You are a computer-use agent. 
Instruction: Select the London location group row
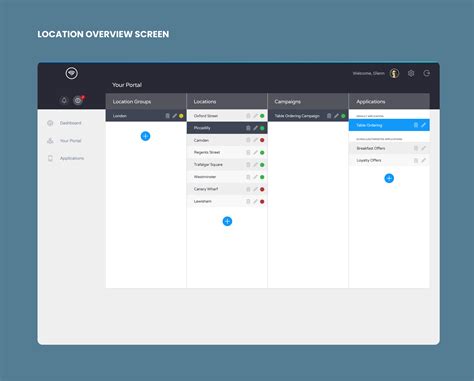[146, 116]
